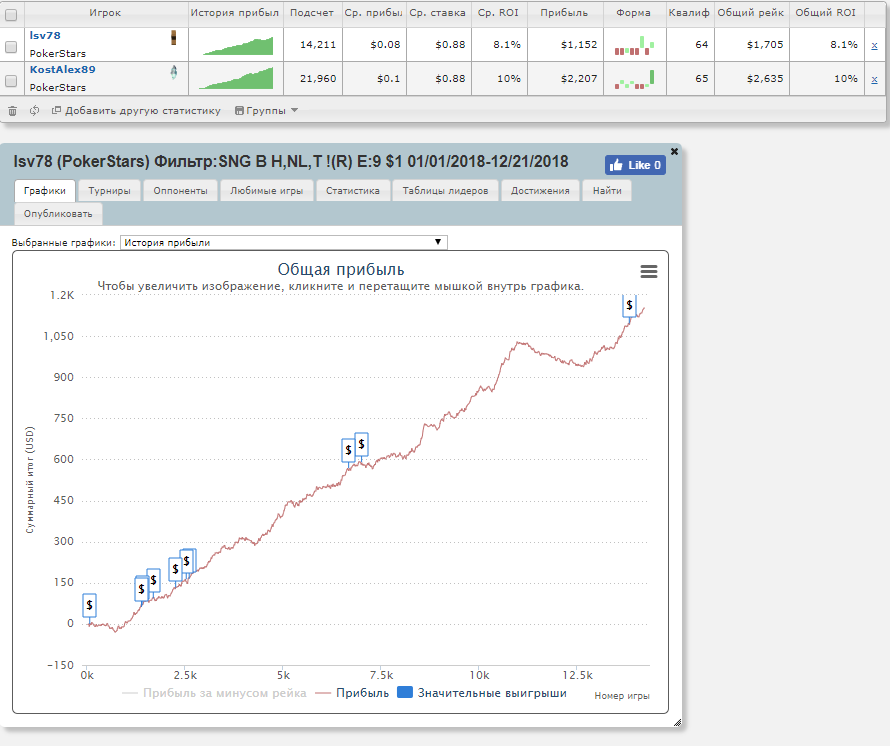This screenshot has height=746, width=890.
Task: Open player link lsv78
Action: 45,35
